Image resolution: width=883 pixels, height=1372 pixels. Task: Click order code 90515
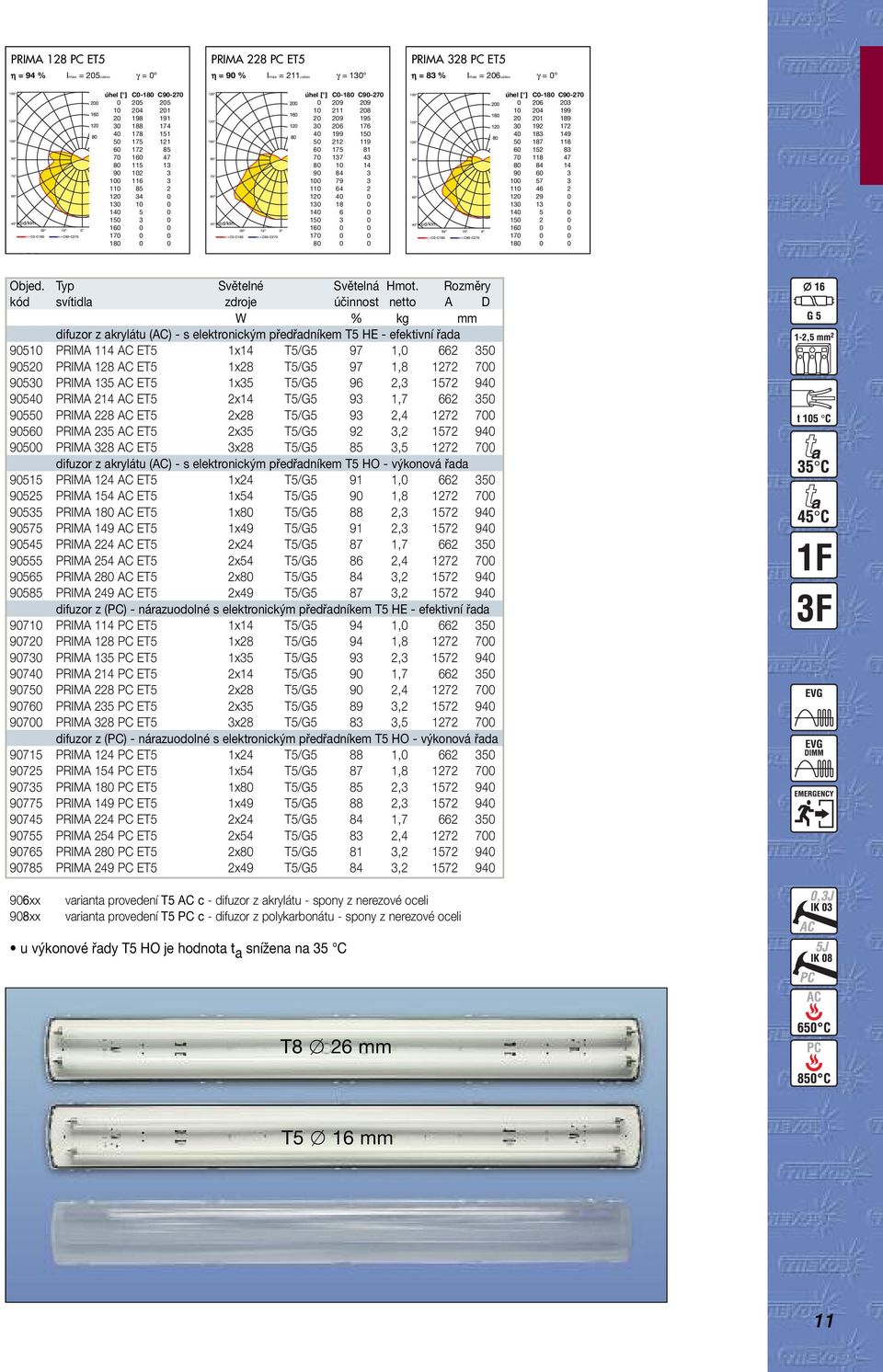coord(26,480)
